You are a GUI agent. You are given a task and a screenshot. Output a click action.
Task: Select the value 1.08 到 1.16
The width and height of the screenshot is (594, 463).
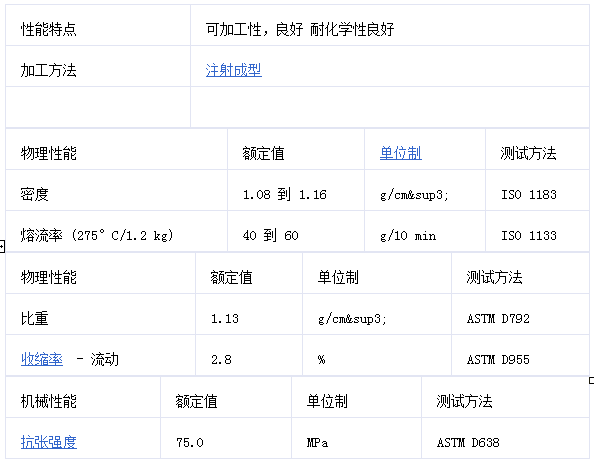pyautogui.click(x=284, y=194)
